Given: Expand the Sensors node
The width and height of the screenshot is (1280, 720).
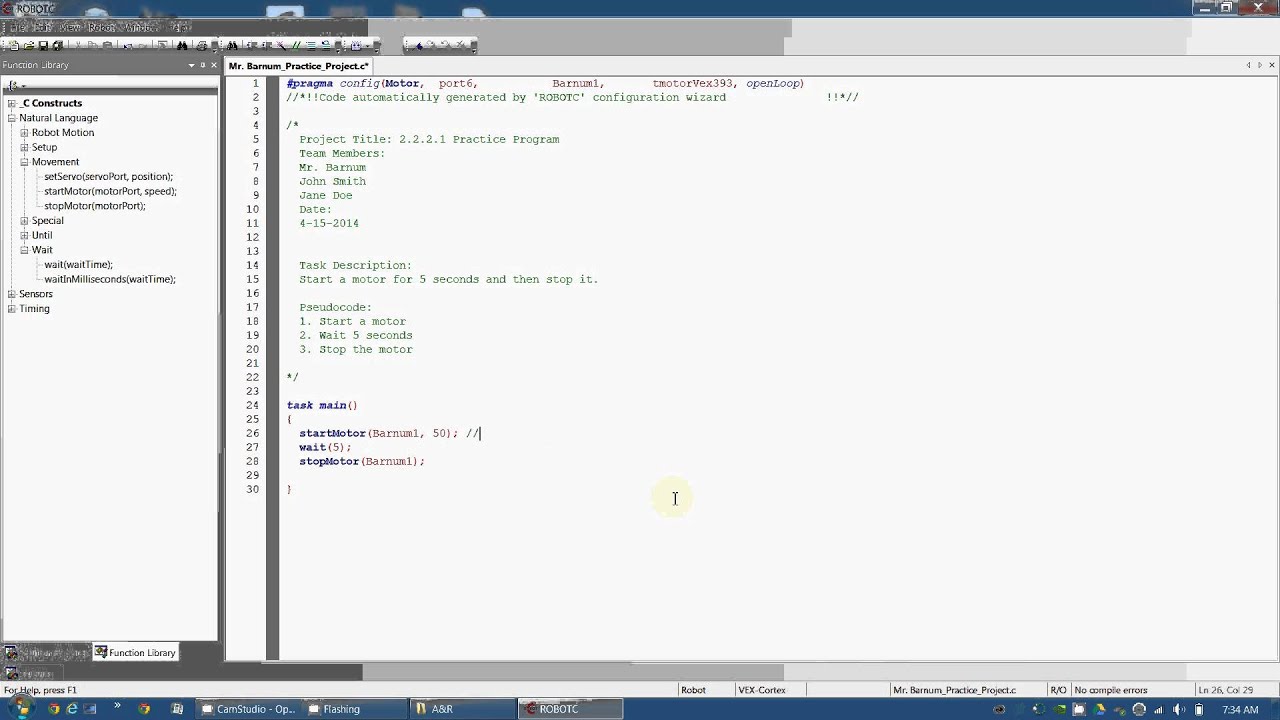Looking at the screenshot, I should pos(12,294).
